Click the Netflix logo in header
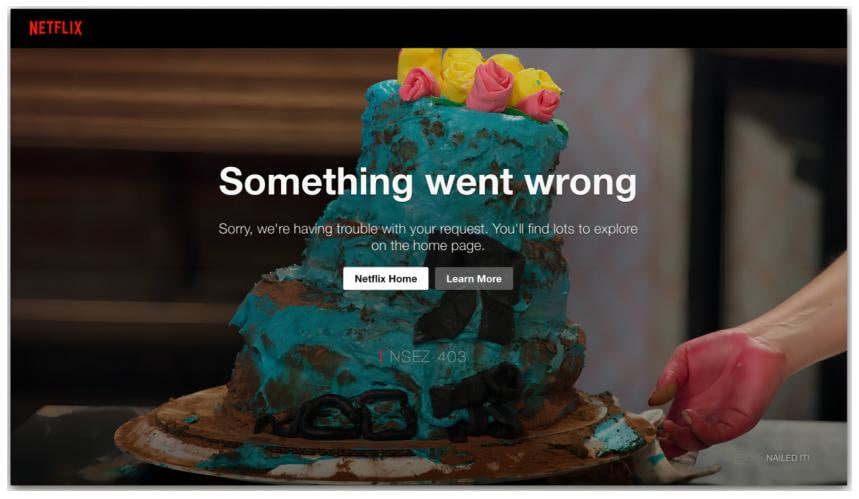 tap(55, 28)
